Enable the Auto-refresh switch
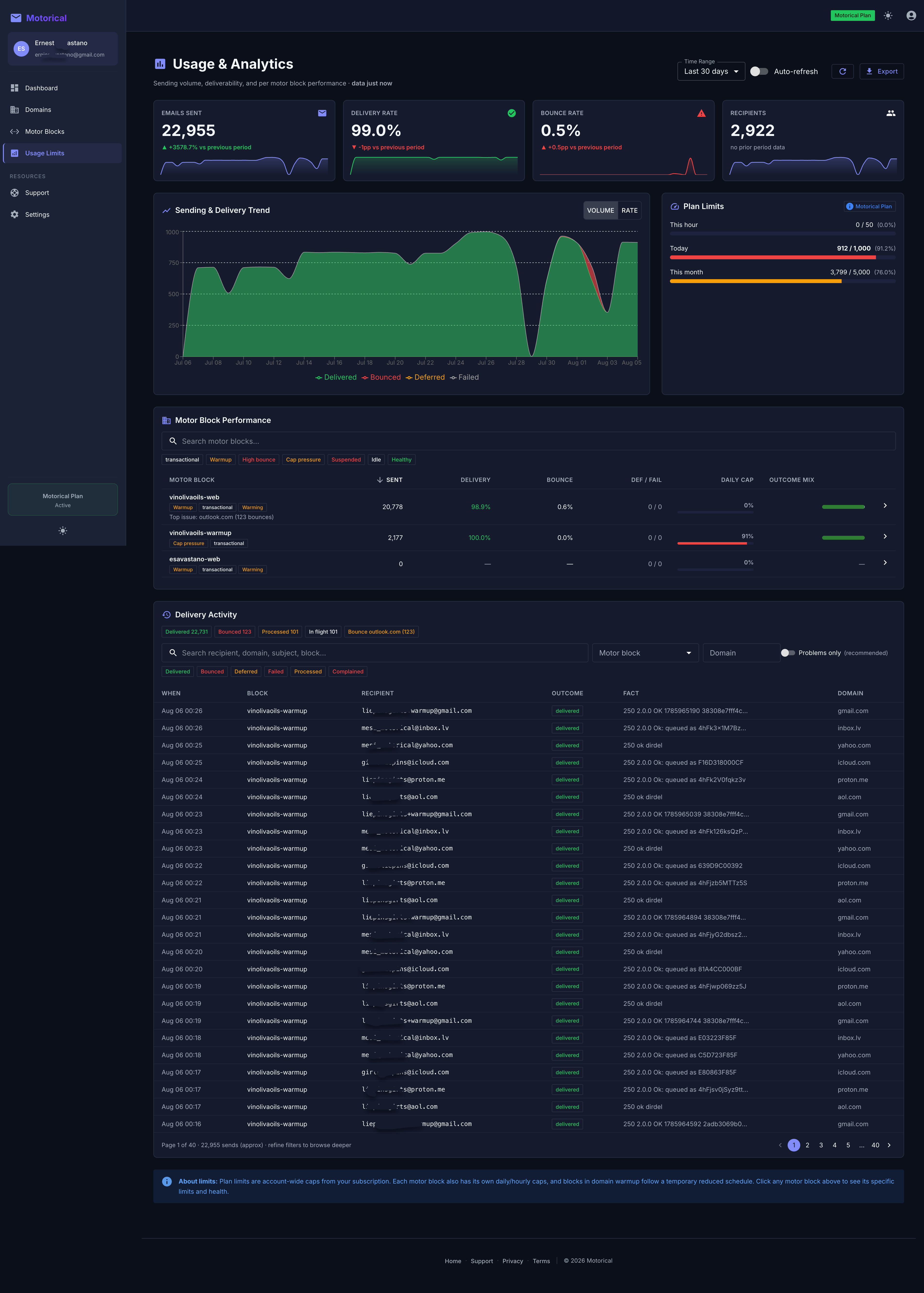 pos(759,72)
